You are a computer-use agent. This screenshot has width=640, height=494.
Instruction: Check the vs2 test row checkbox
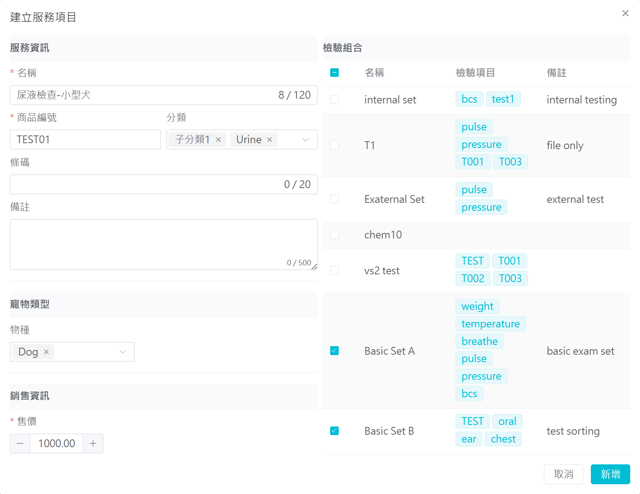click(x=334, y=270)
